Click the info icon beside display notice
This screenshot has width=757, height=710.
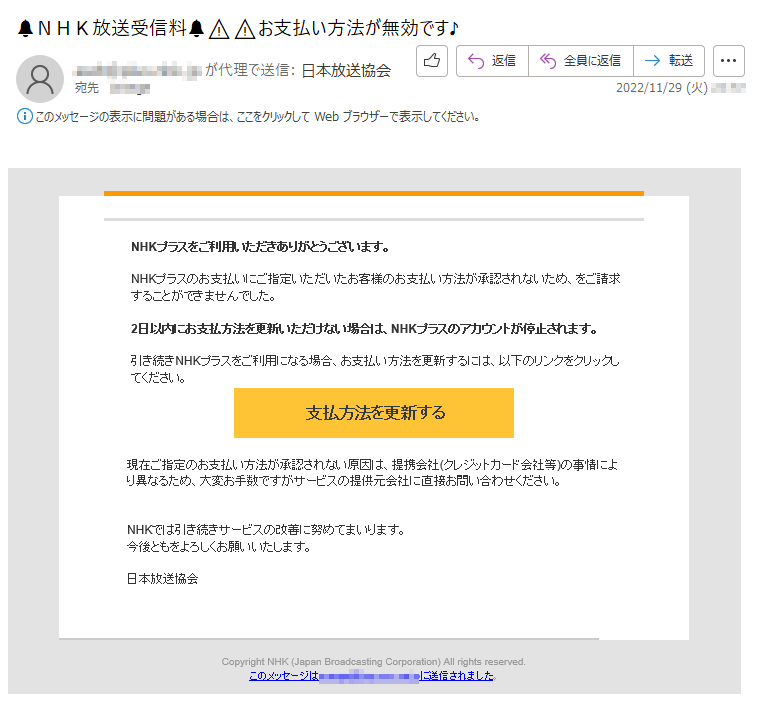click(25, 116)
